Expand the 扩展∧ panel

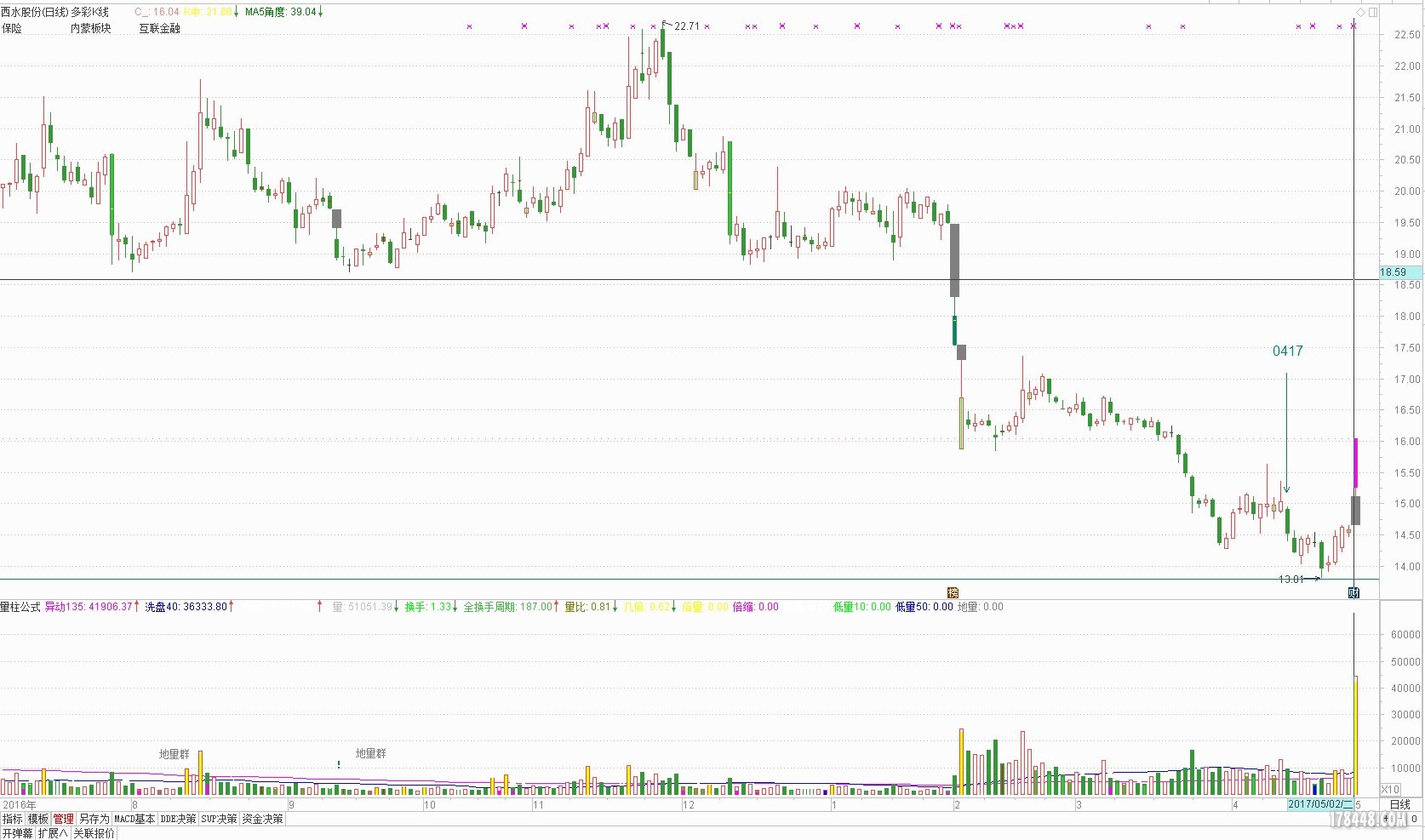[53, 833]
